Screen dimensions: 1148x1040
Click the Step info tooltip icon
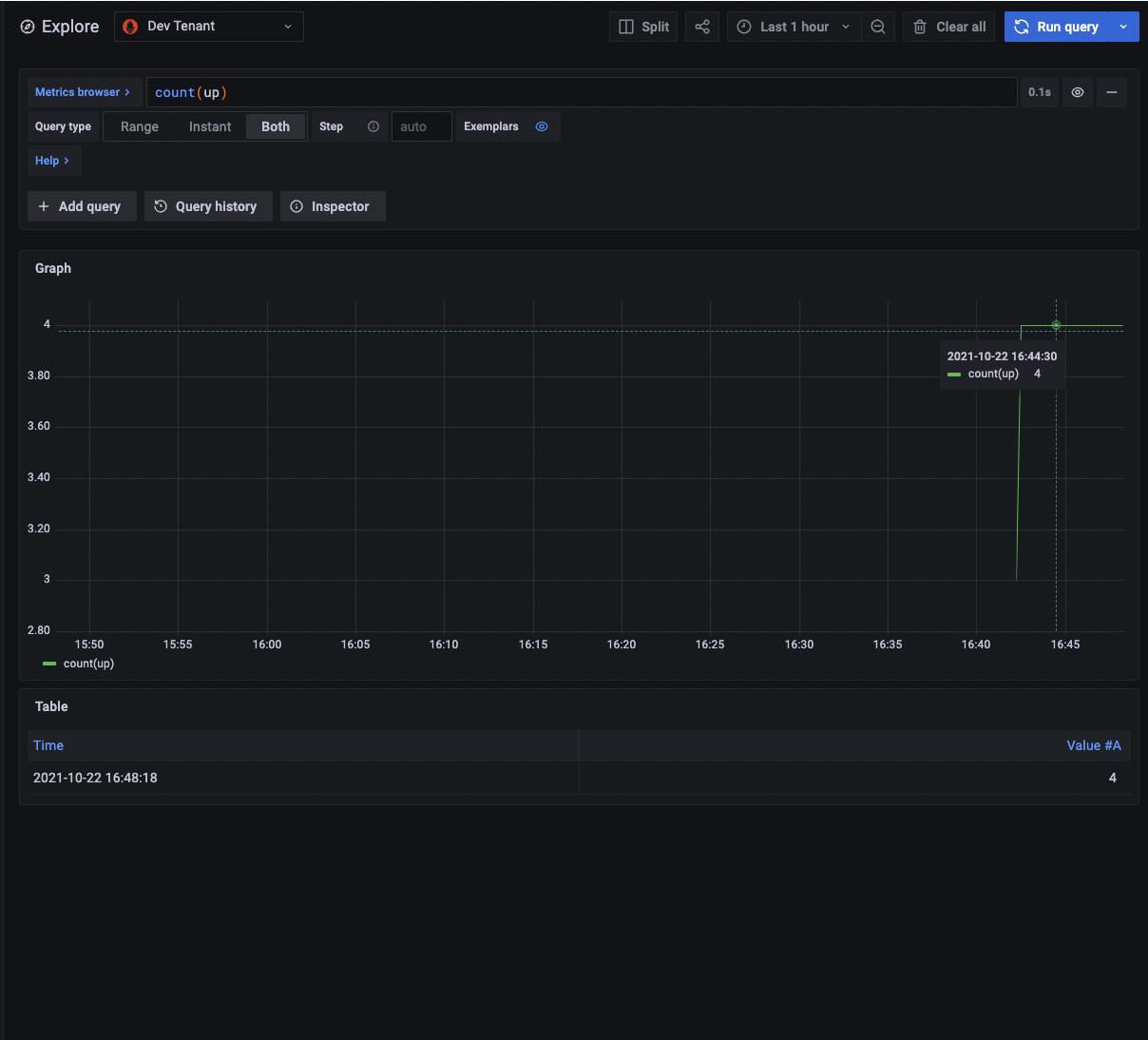point(373,125)
